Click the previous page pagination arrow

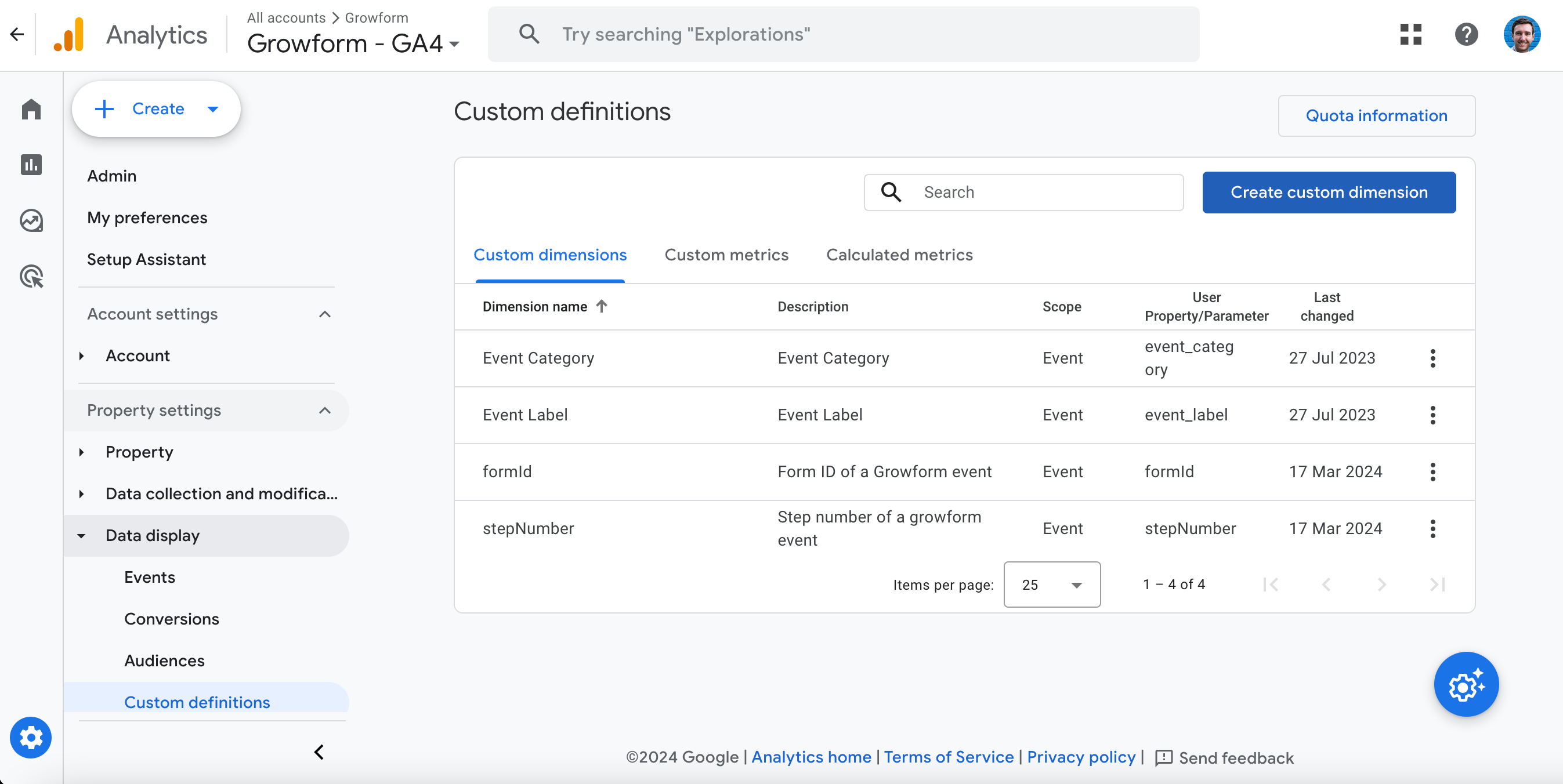click(1326, 585)
